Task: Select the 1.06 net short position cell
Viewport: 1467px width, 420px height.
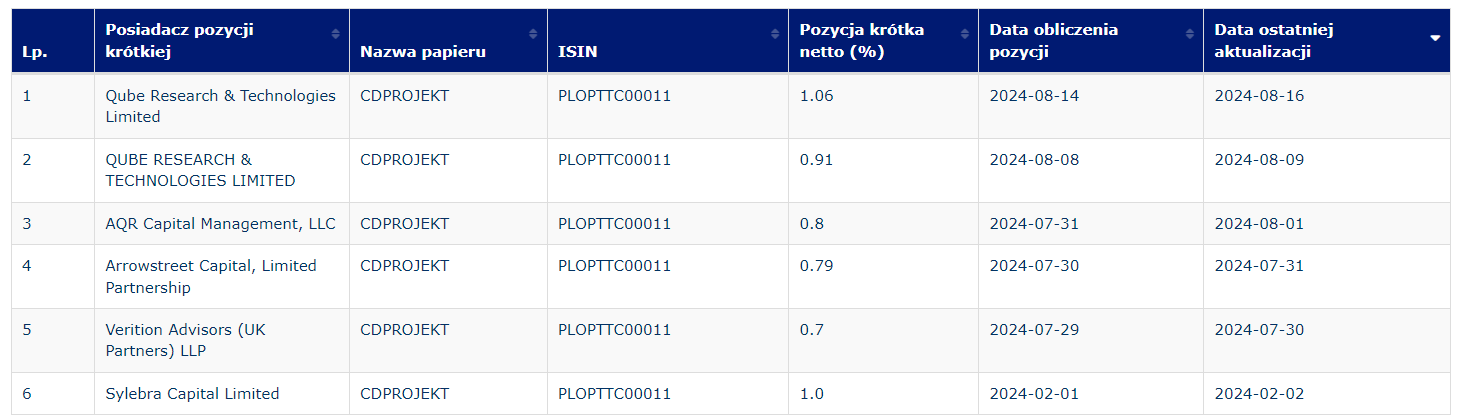Action: point(816,96)
